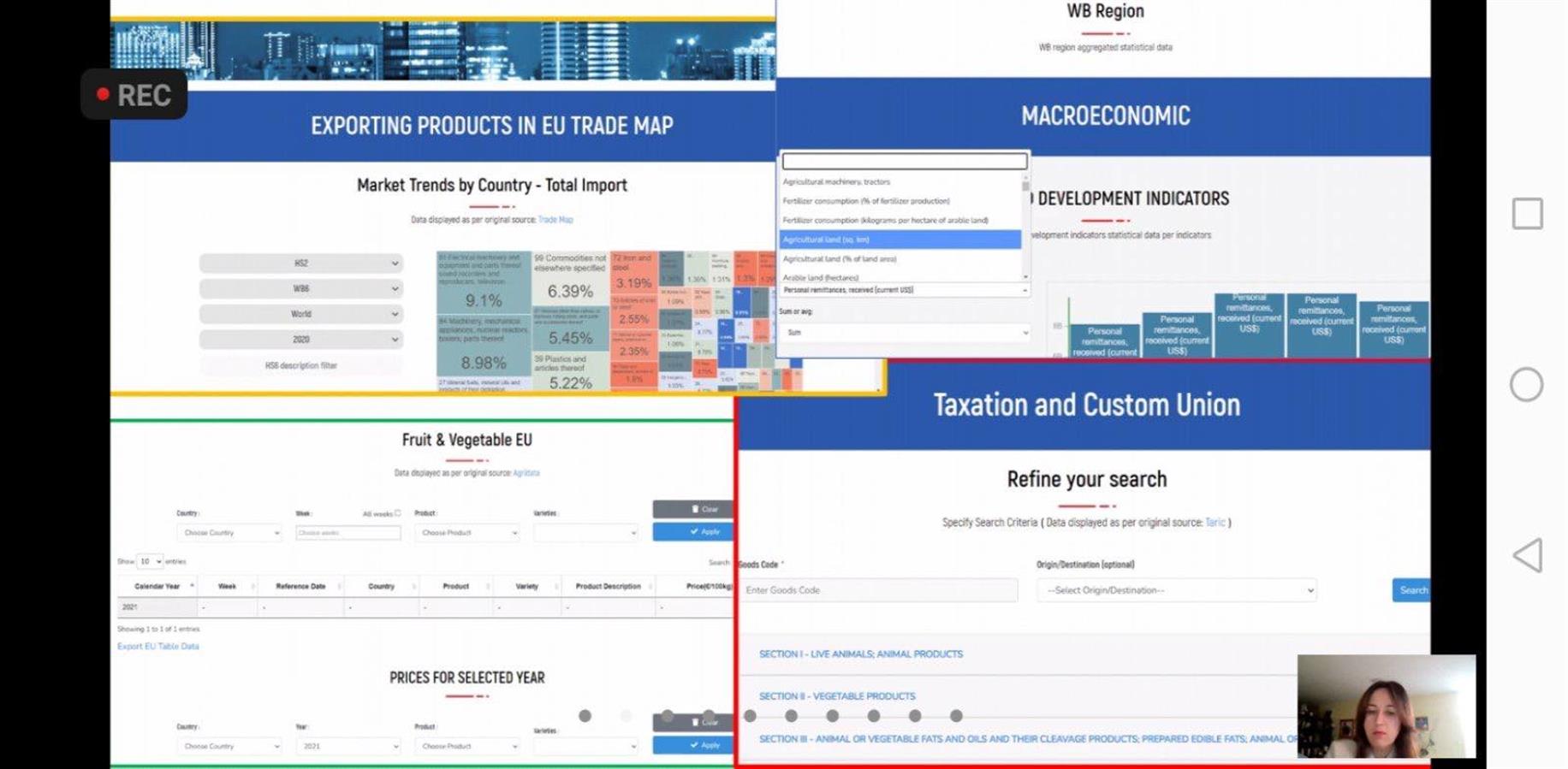The height and width of the screenshot is (769, 1568).
Task: Open the Sum or avg dropdown
Action: 904,333
